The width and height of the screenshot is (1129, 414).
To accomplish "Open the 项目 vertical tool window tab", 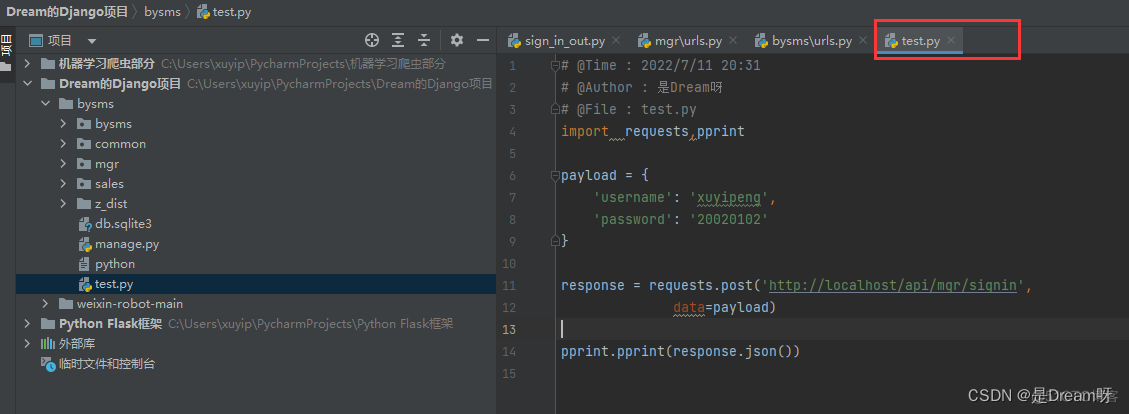I will (6, 51).
